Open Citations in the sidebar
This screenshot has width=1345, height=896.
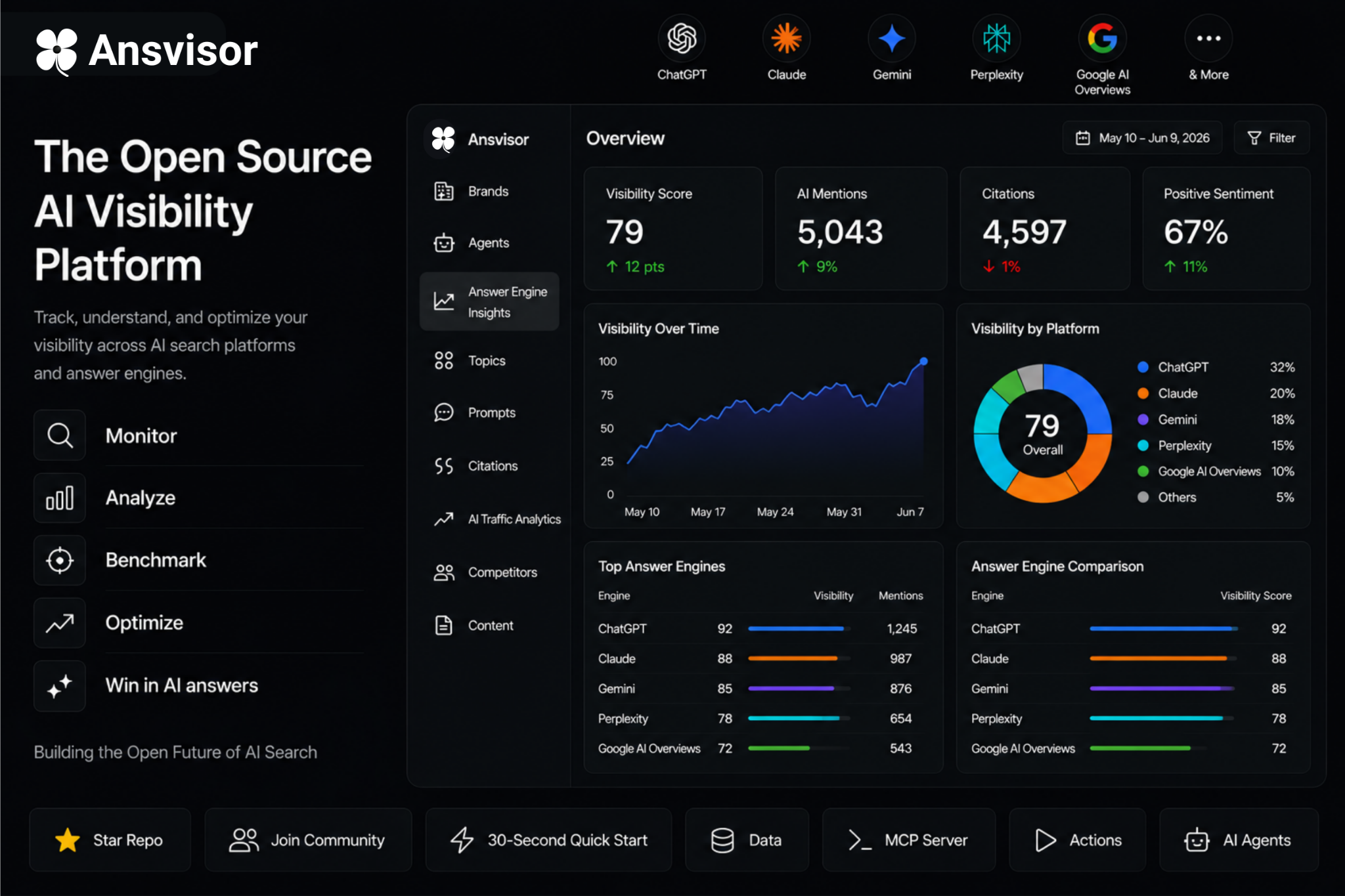point(489,465)
